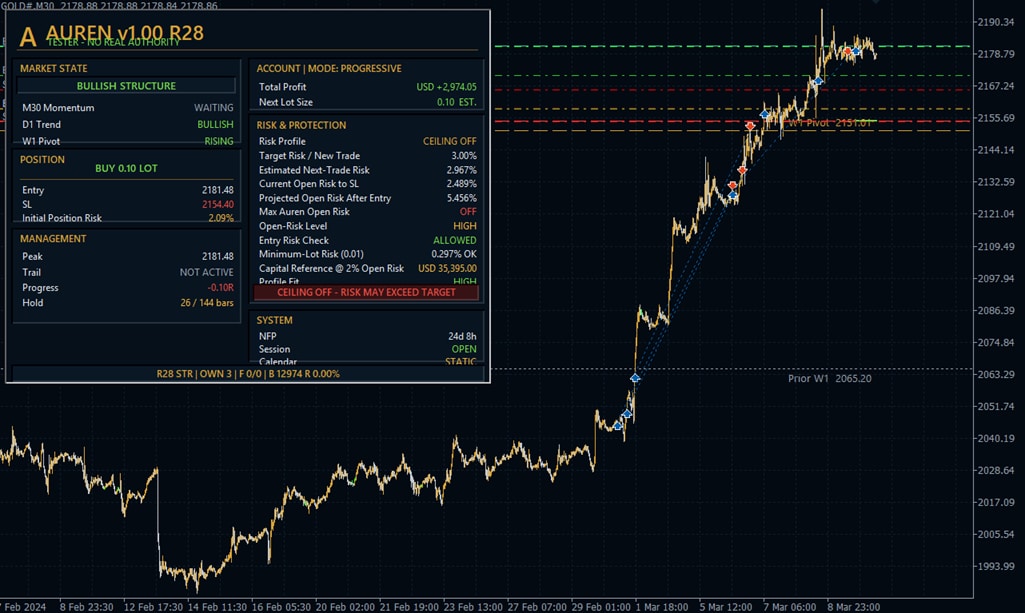
Task: Click the Current Open Risk value "2.489%"
Action: [462, 184]
